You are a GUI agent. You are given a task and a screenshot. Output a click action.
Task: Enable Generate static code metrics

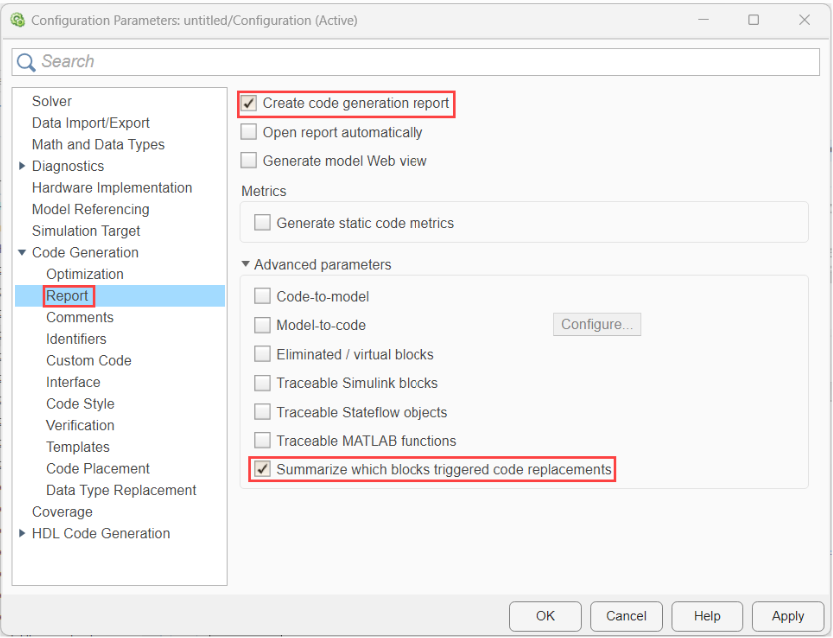tap(262, 221)
